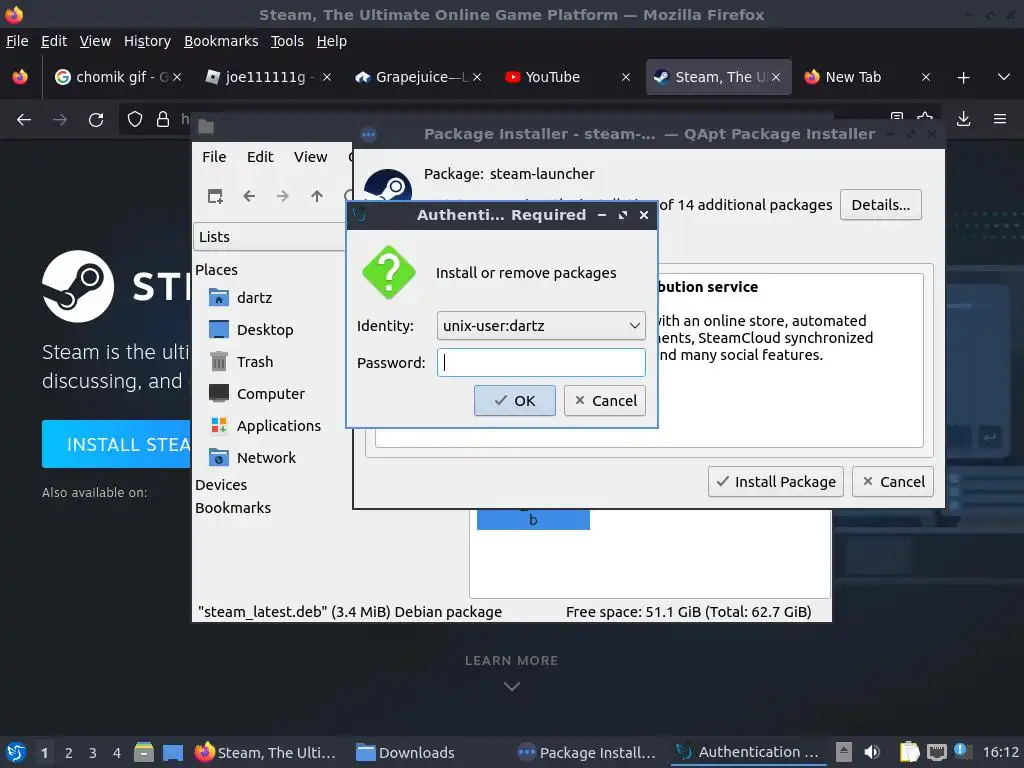
Task: Switch to virtual desktop 2
Action: 68,752
